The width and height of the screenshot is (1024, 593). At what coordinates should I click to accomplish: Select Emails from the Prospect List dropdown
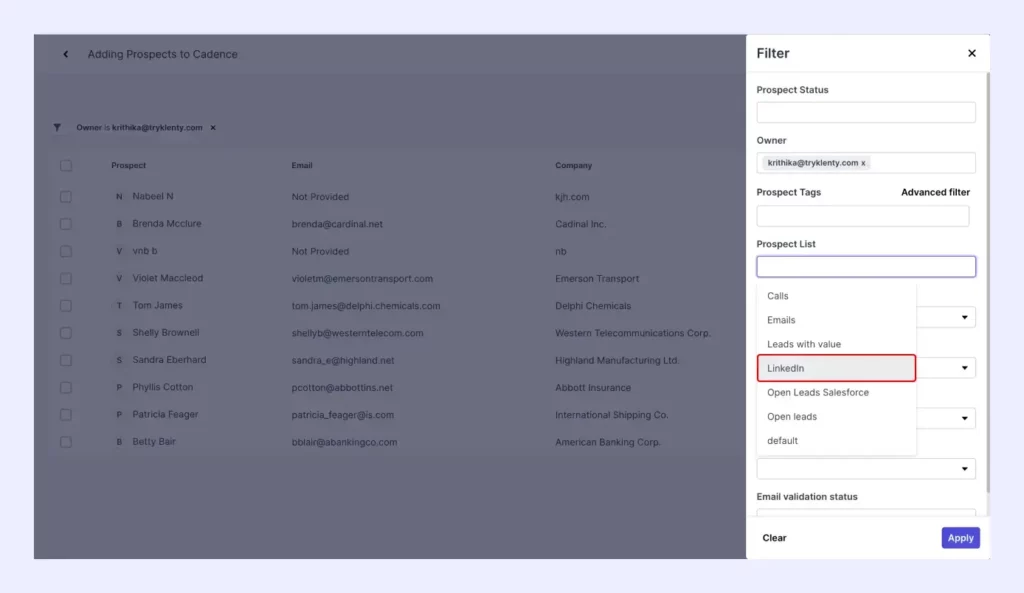836,320
